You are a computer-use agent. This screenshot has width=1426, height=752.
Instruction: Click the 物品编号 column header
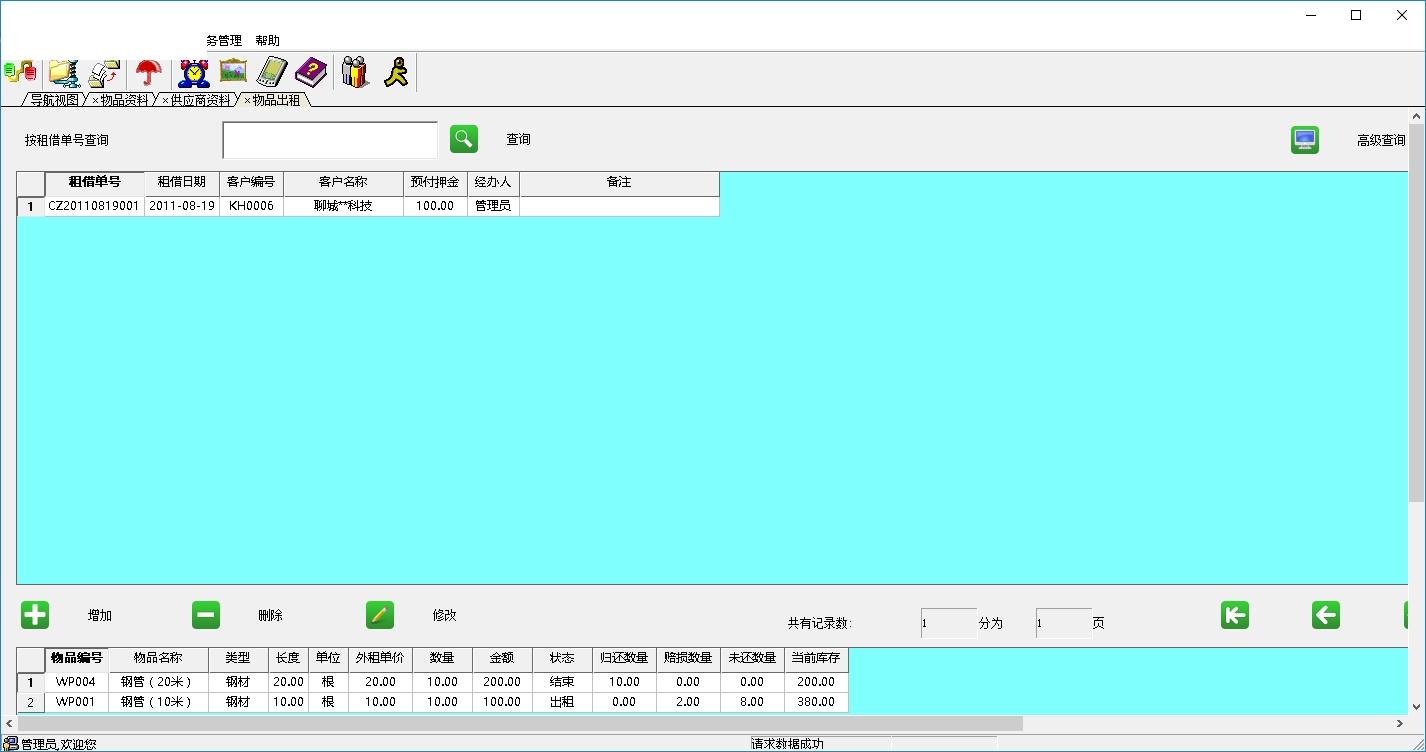coord(77,658)
